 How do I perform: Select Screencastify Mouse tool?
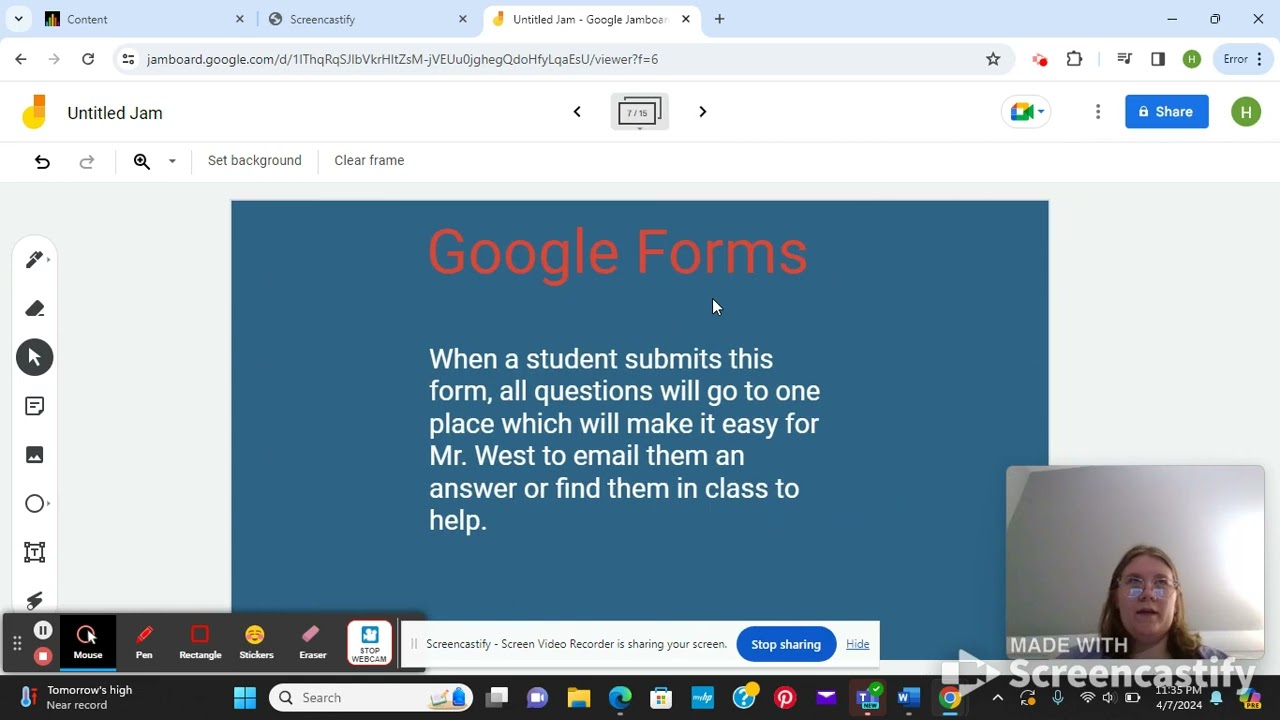[88, 642]
